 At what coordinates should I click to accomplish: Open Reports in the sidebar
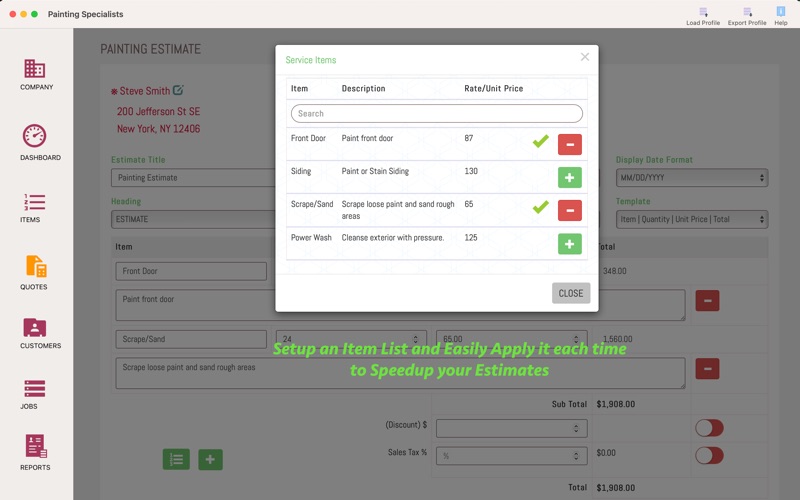[x=35, y=452]
